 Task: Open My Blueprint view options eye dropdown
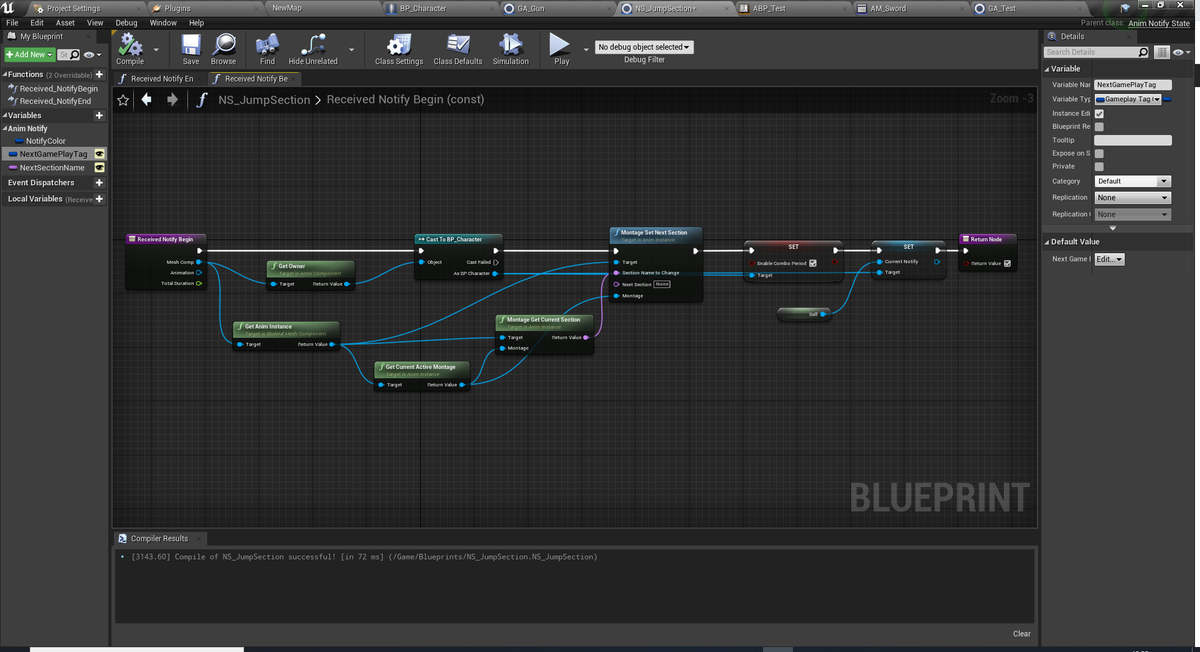click(92, 54)
